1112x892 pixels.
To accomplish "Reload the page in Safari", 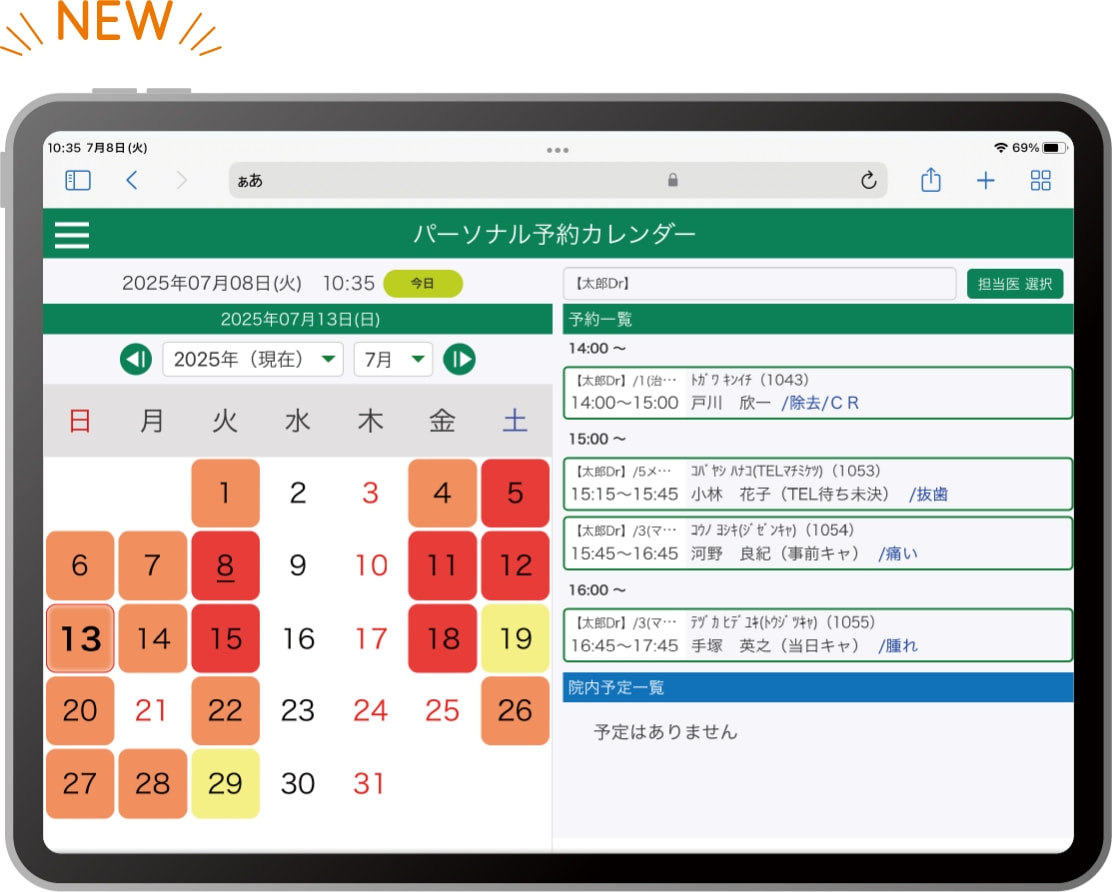I will pos(868,180).
